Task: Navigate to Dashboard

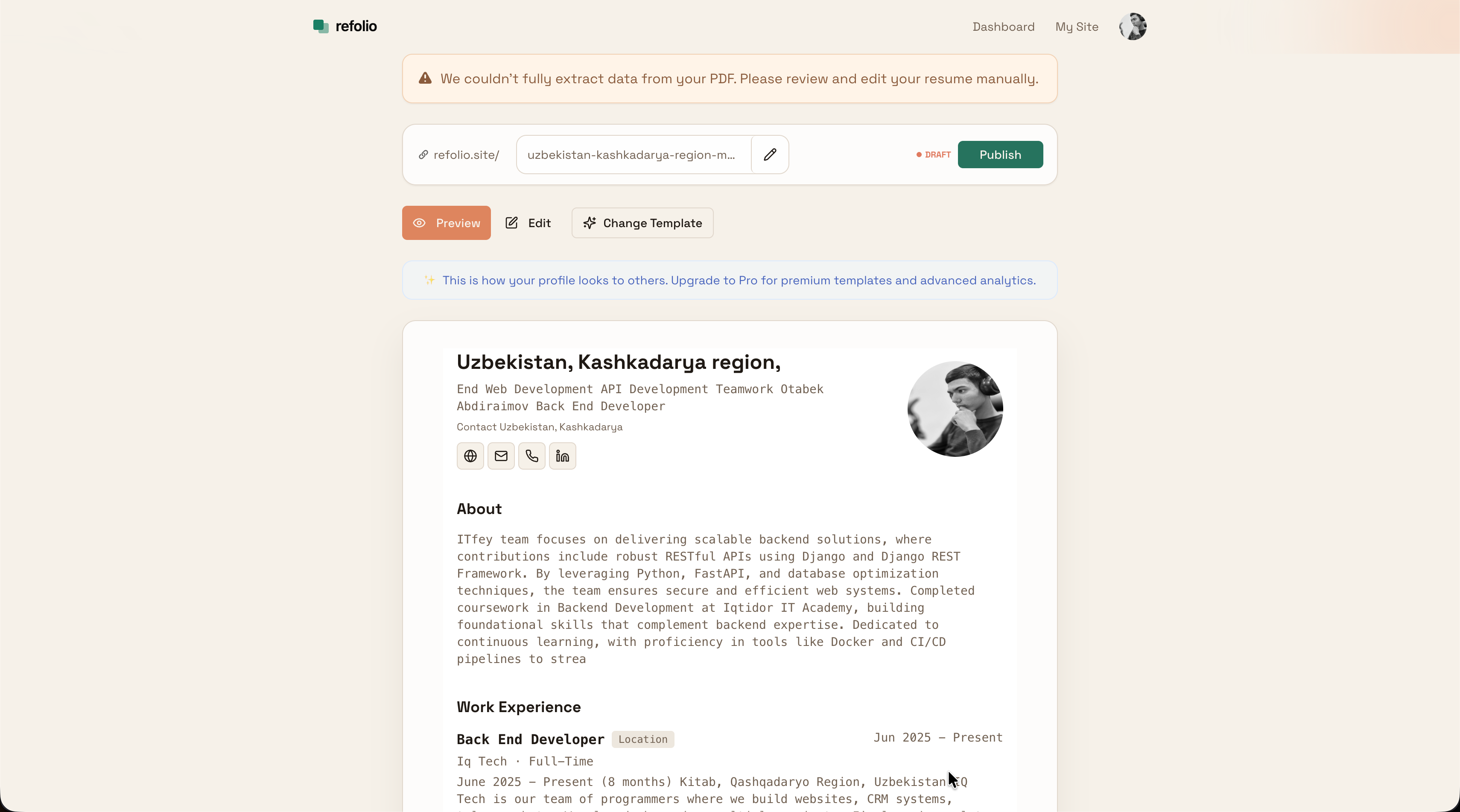Action: point(1003,26)
